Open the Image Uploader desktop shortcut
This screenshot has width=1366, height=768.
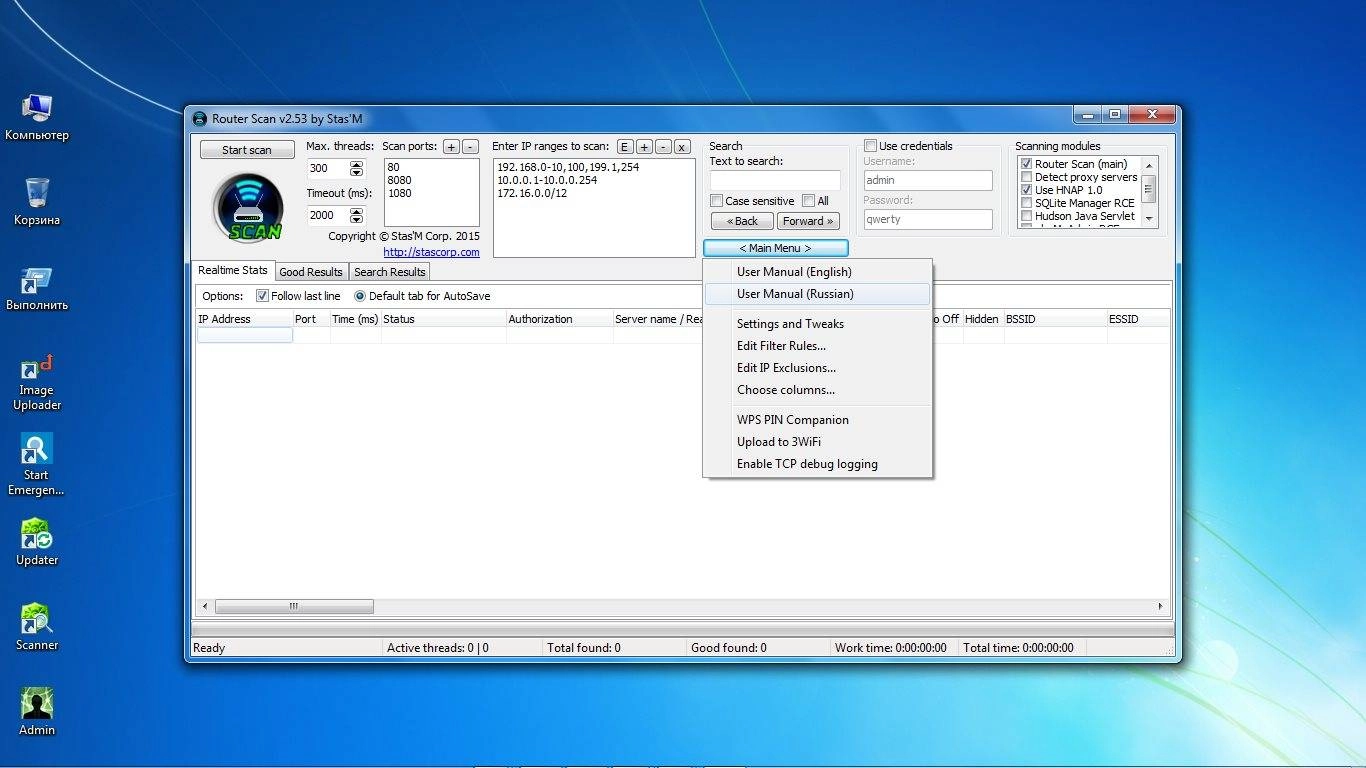pyautogui.click(x=37, y=380)
